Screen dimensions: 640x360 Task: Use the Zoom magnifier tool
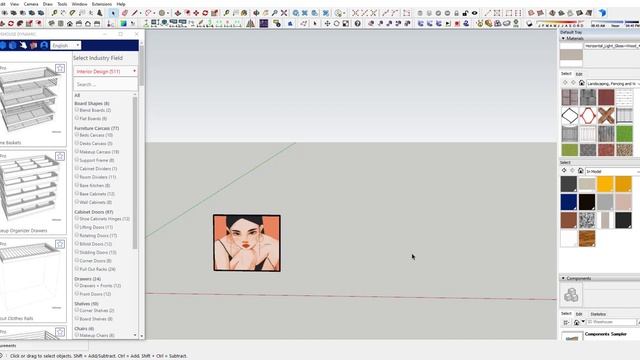[x=275, y=13]
